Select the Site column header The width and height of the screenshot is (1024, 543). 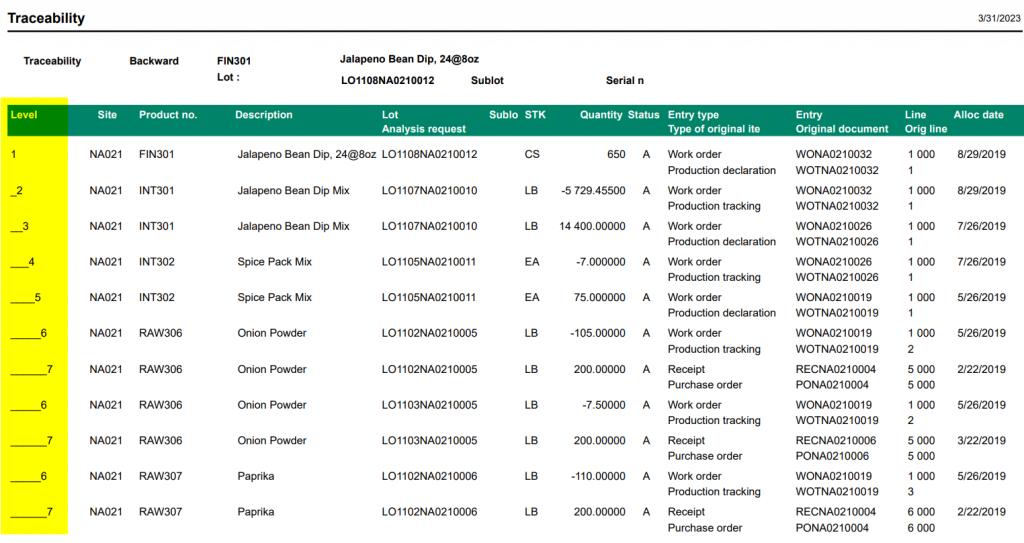[x=107, y=115]
